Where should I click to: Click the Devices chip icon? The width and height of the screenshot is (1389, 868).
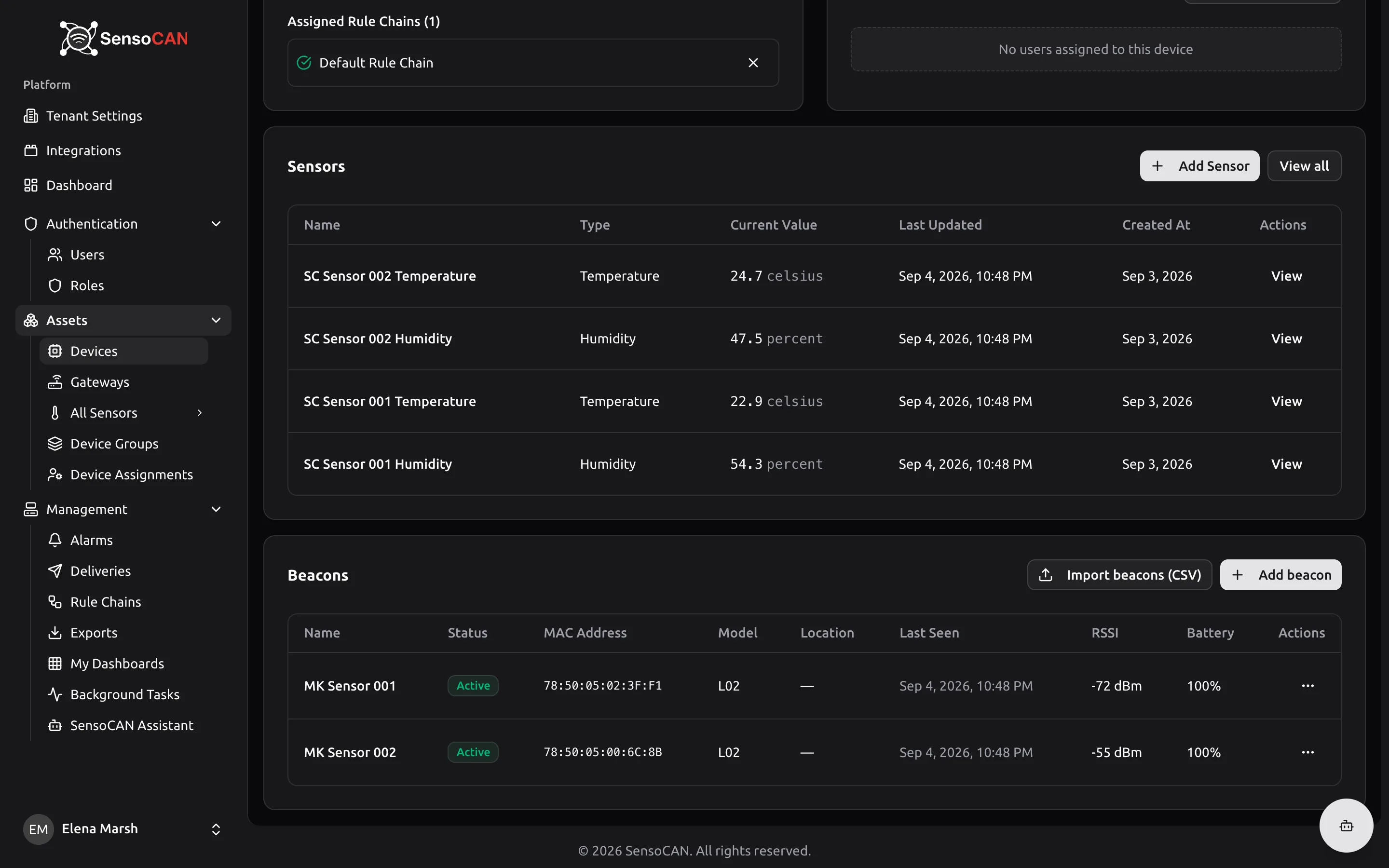(x=54, y=351)
